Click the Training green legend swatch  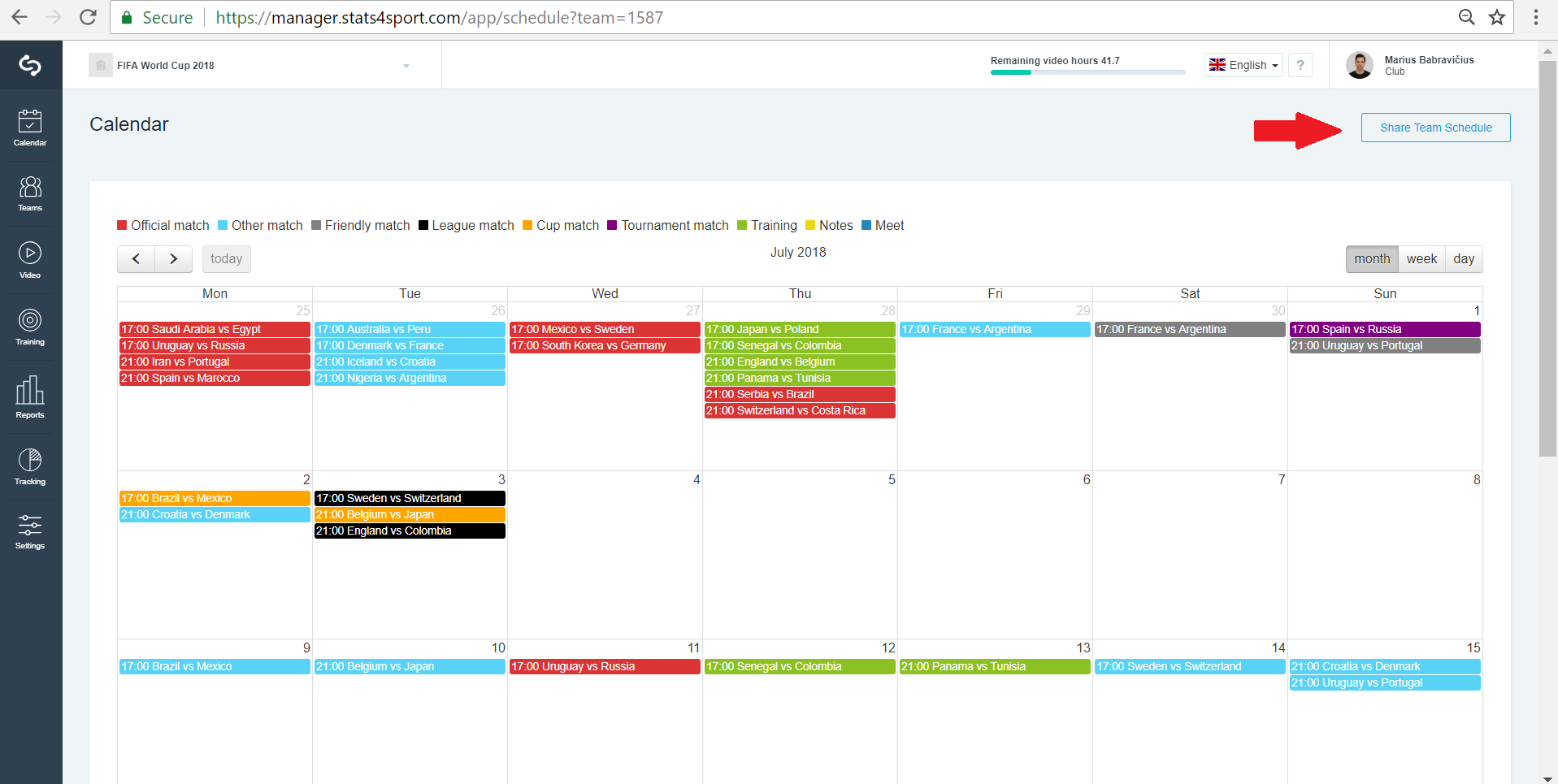pyautogui.click(x=742, y=225)
